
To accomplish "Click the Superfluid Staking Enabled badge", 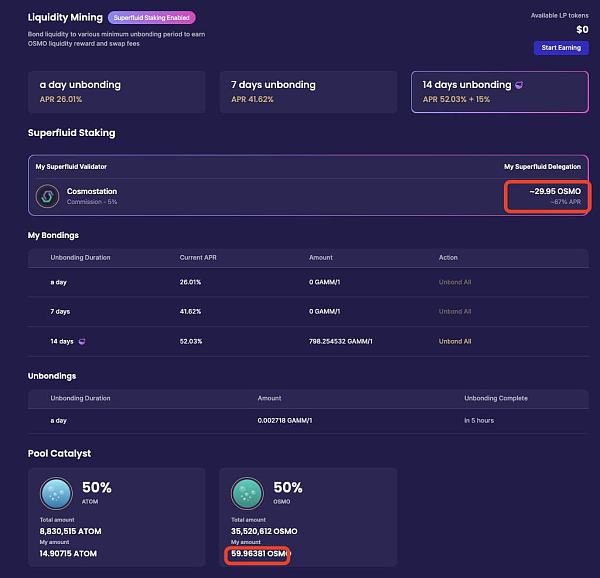I will coord(152,17).
